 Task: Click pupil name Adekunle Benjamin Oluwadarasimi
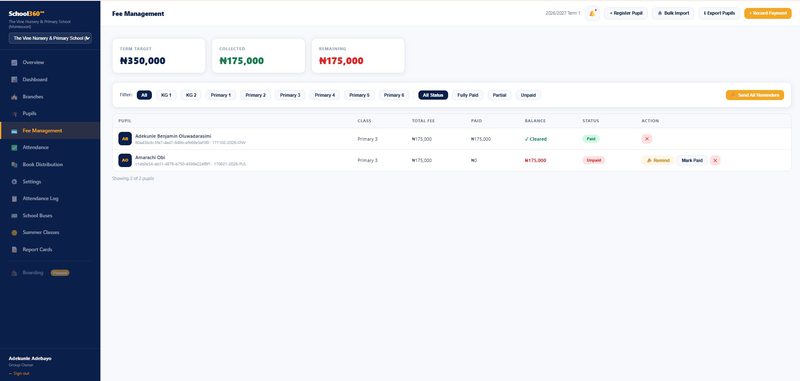[x=173, y=136]
